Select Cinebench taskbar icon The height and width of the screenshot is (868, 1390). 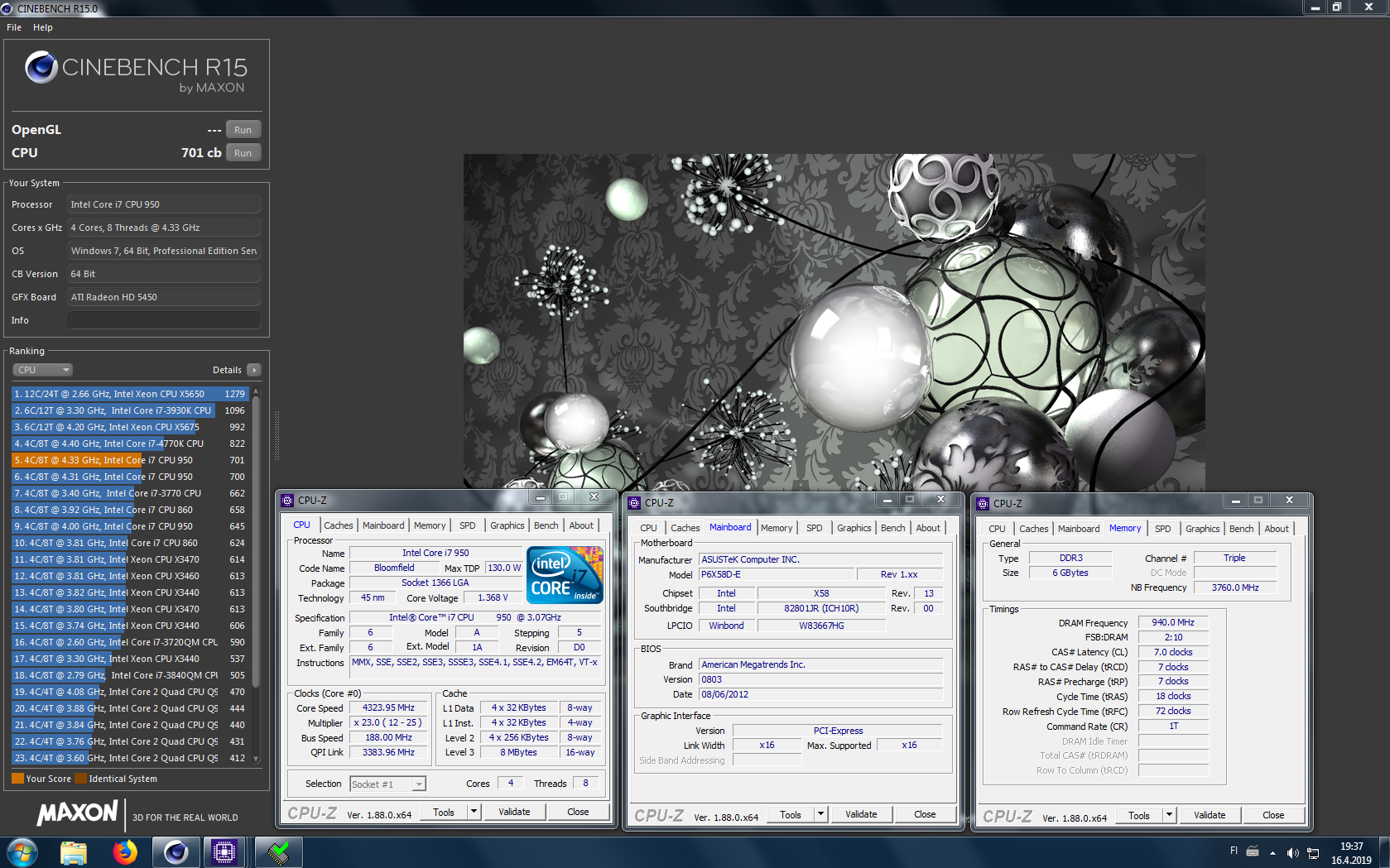(176, 852)
